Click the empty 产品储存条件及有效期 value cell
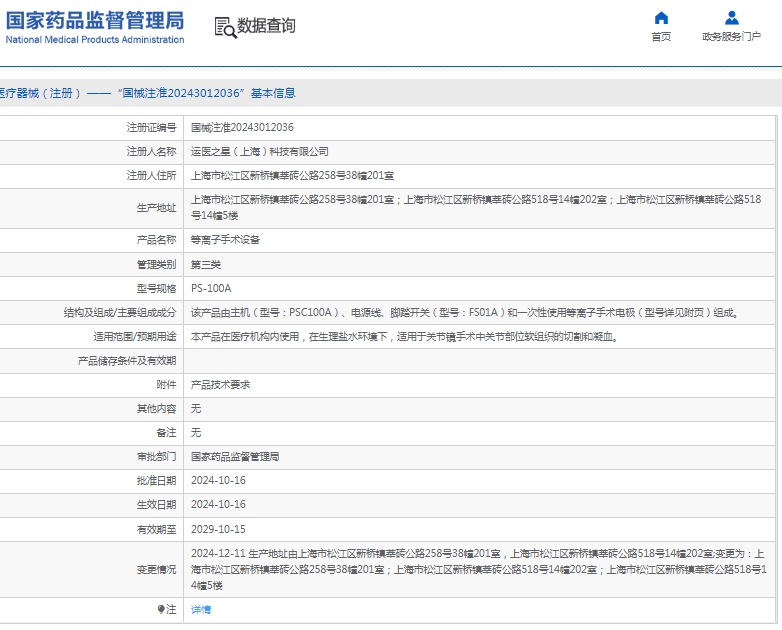Screen dimensions: 782x630 480,361
